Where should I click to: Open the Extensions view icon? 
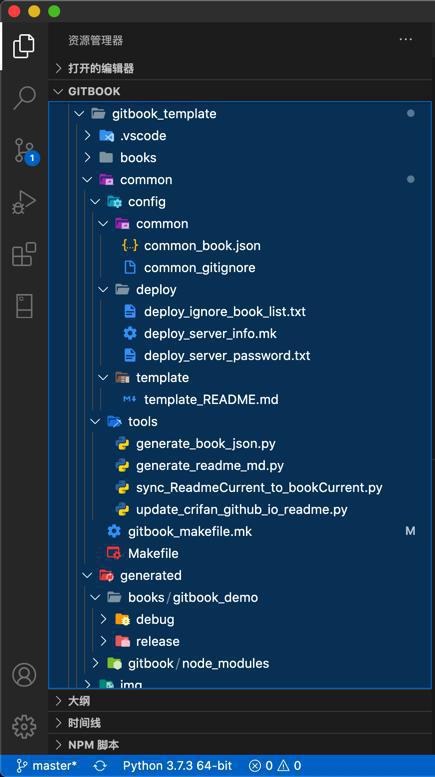pos(24,254)
